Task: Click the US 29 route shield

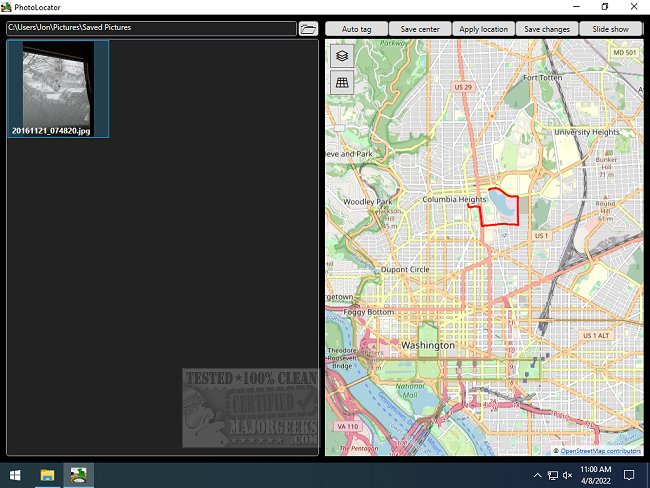Action: pyautogui.click(x=463, y=87)
